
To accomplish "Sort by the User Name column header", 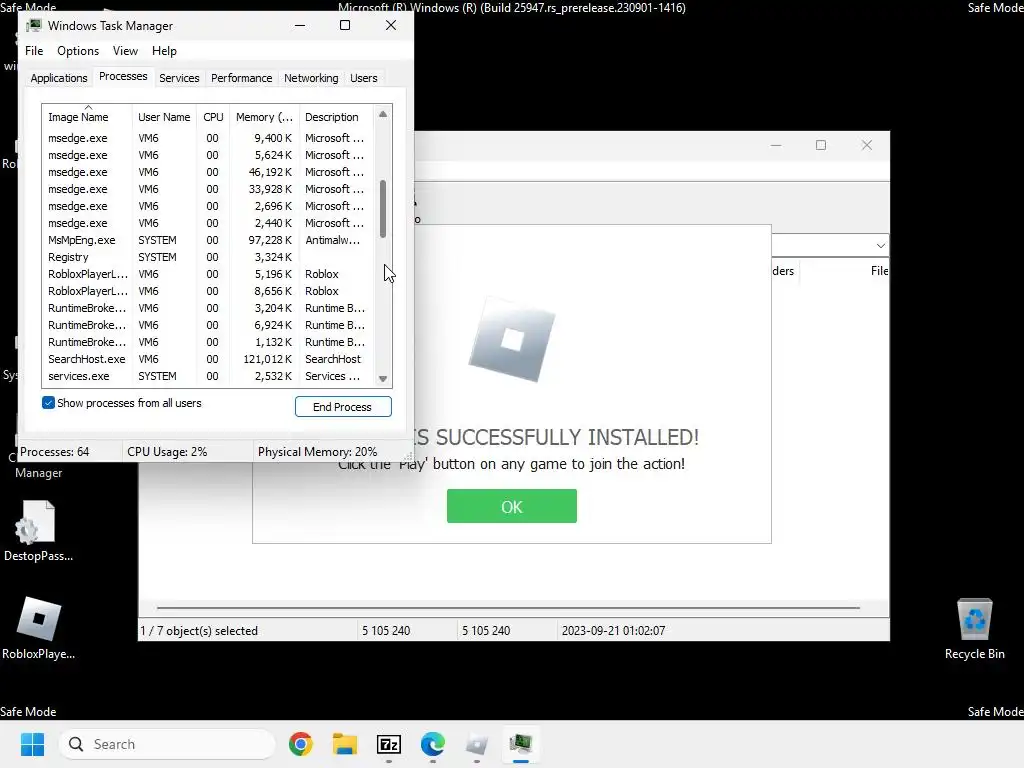I will [164, 117].
